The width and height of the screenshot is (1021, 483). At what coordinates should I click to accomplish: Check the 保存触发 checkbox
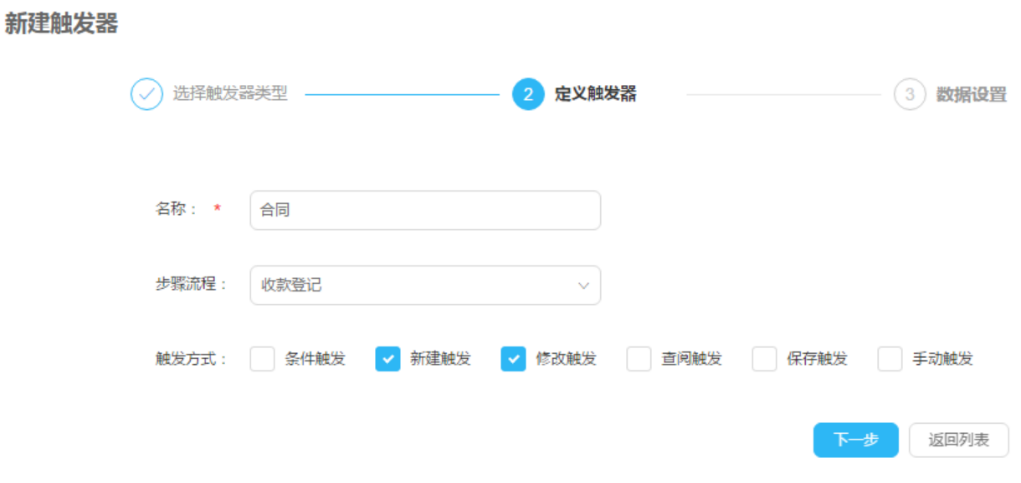click(764, 359)
